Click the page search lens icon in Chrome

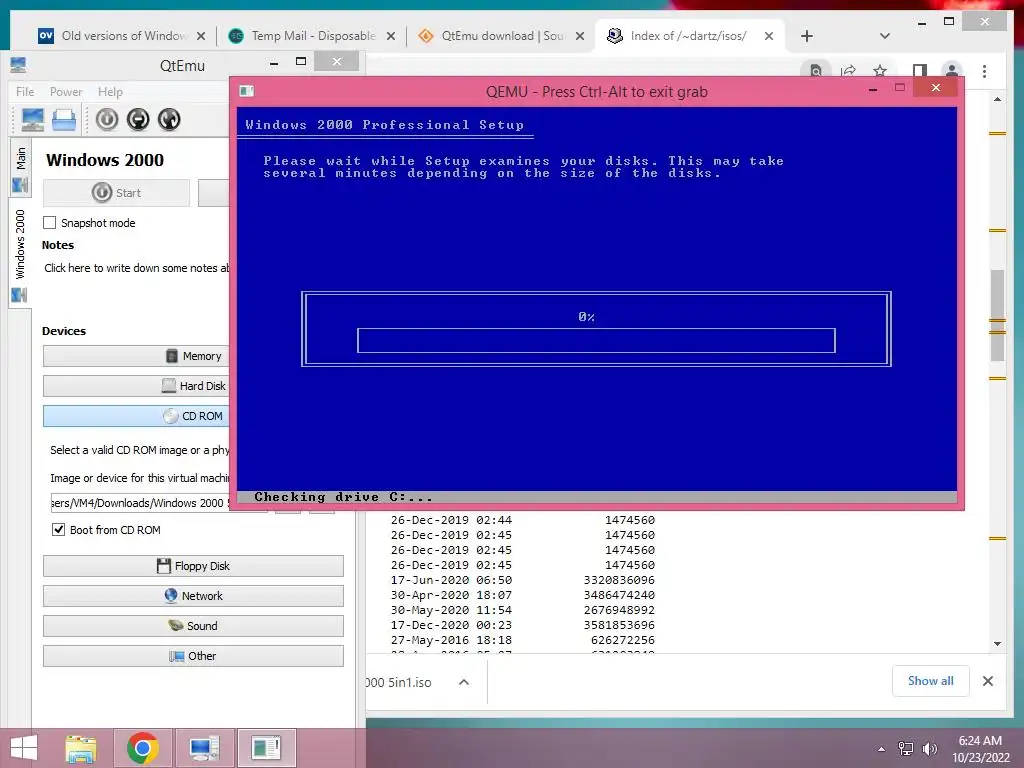816,71
